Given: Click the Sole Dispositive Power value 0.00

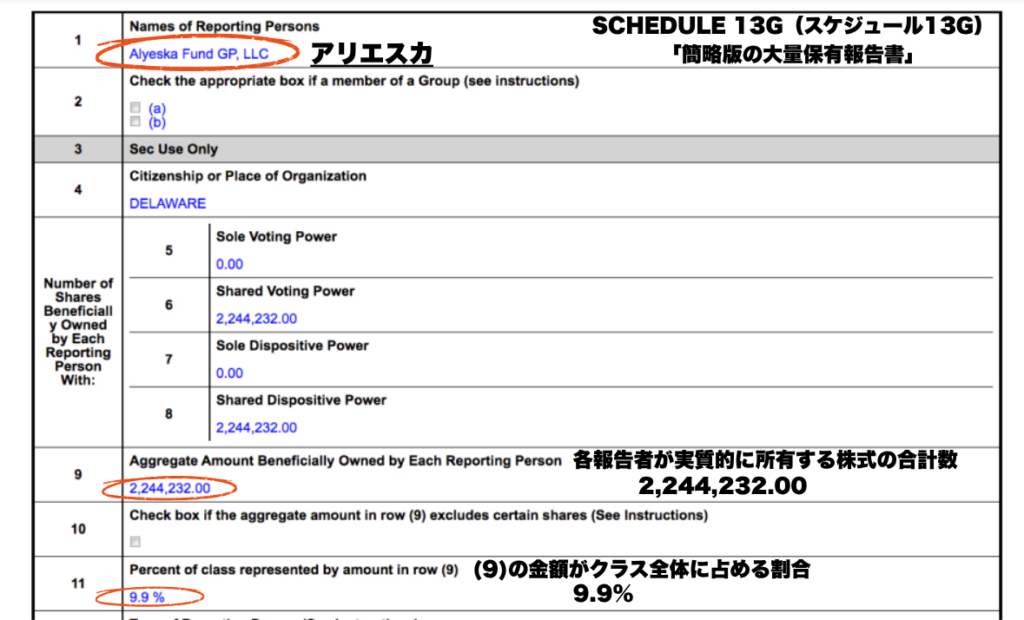Looking at the screenshot, I should pyautogui.click(x=229, y=373).
